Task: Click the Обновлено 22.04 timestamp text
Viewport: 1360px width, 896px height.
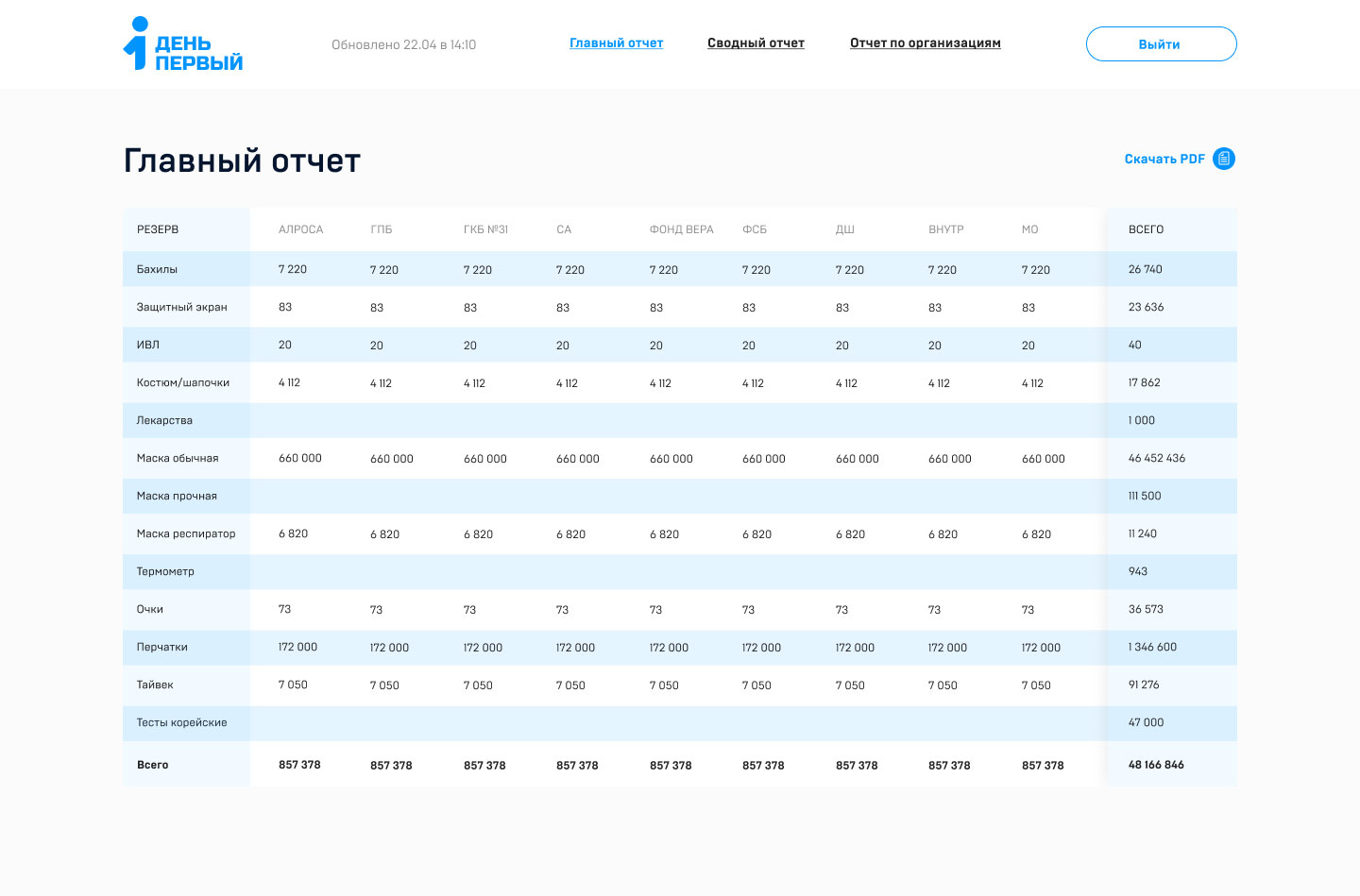Action: (x=403, y=45)
